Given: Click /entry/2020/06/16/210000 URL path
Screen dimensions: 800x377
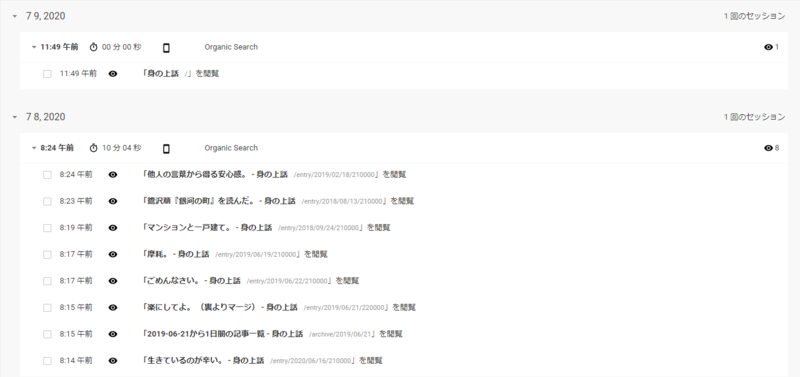Looking at the screenshot, I should click(x=311, y=361).
